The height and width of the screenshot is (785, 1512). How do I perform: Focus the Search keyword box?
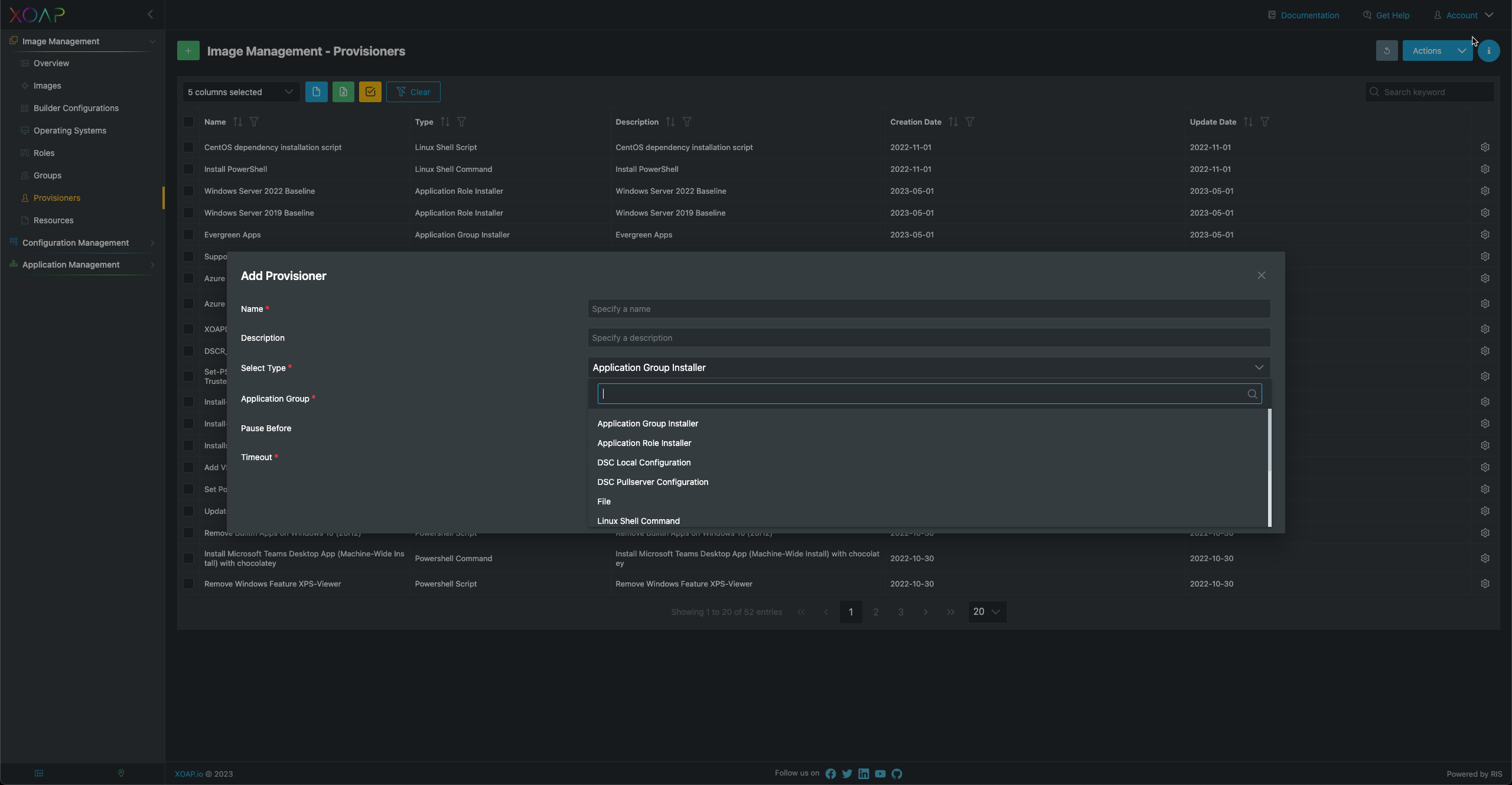point(1429,92)
